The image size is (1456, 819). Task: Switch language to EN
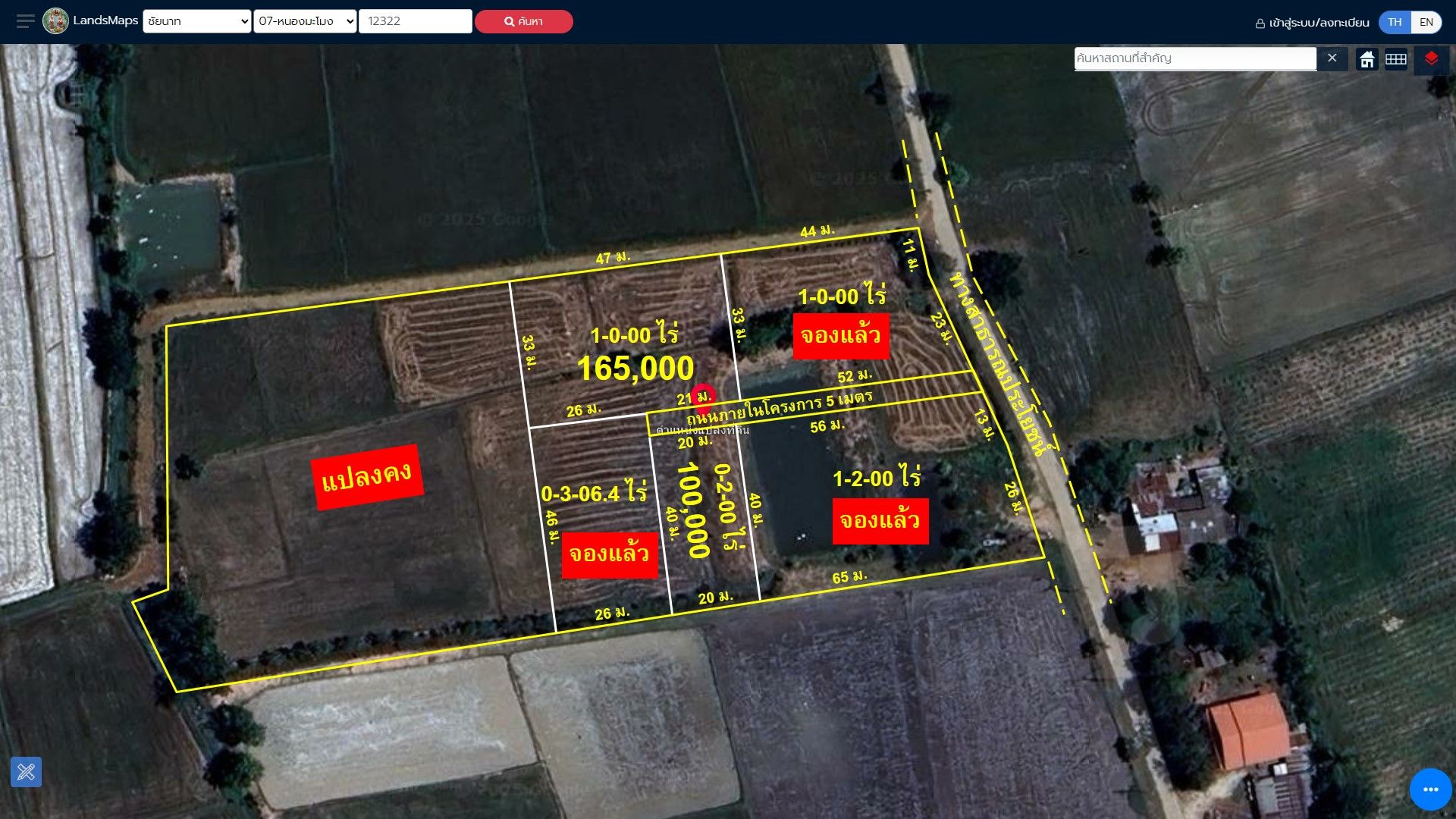1426,22
